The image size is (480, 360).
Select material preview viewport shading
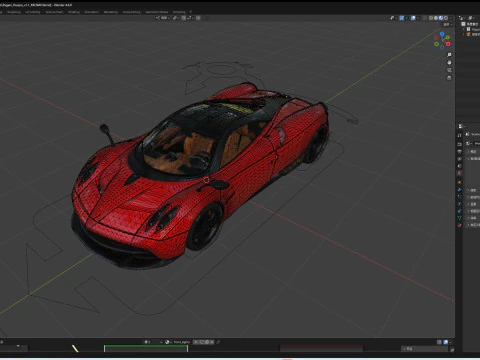(441, 18)
